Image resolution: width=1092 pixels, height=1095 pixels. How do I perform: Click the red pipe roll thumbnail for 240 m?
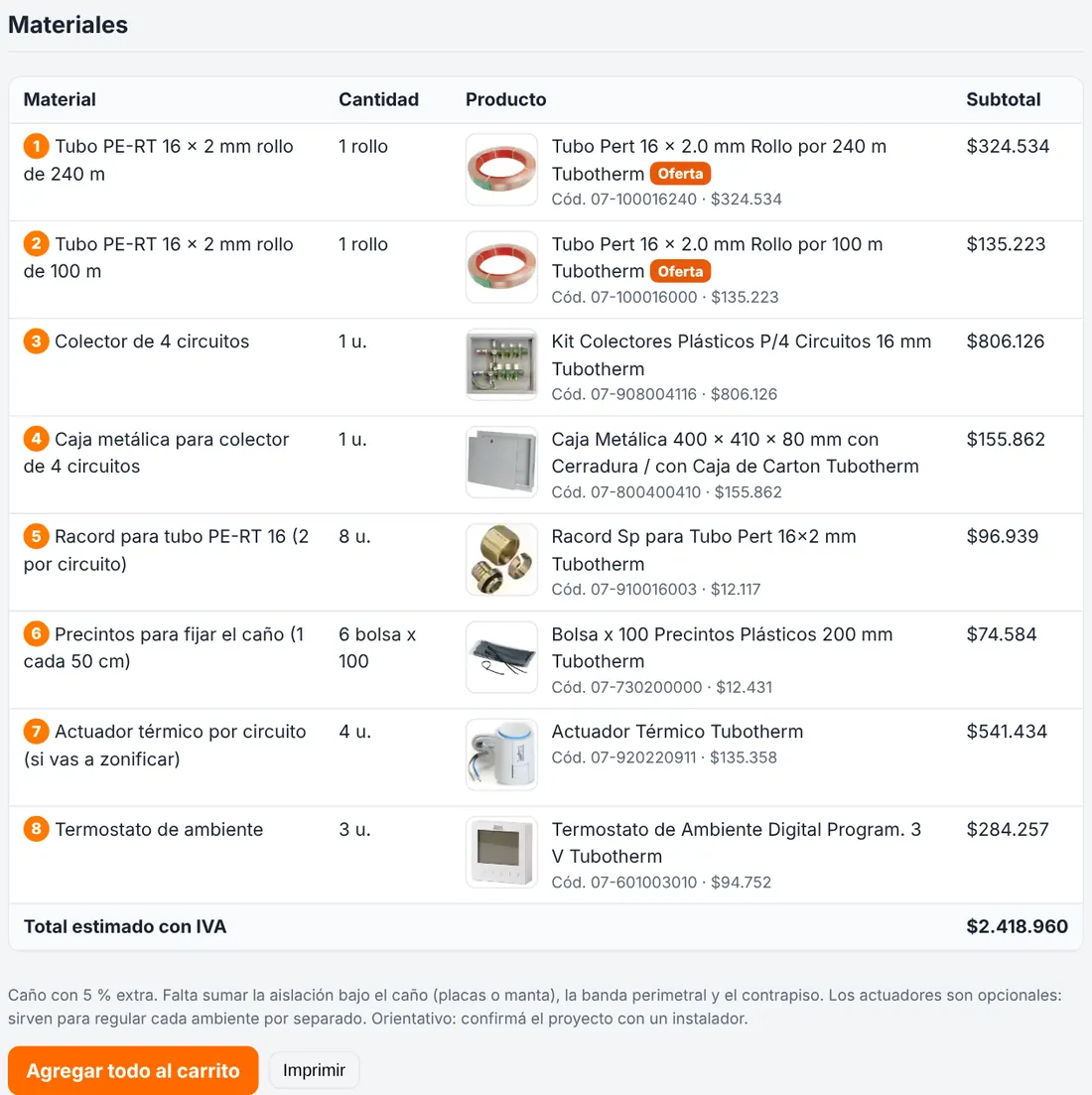(501, 170)
